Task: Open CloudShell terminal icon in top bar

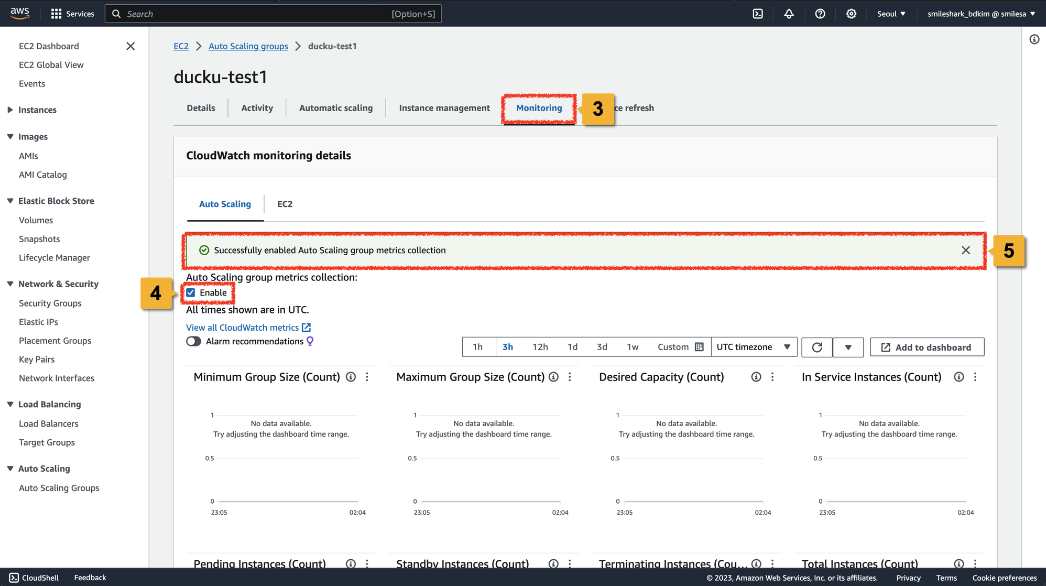Action: 758,14
